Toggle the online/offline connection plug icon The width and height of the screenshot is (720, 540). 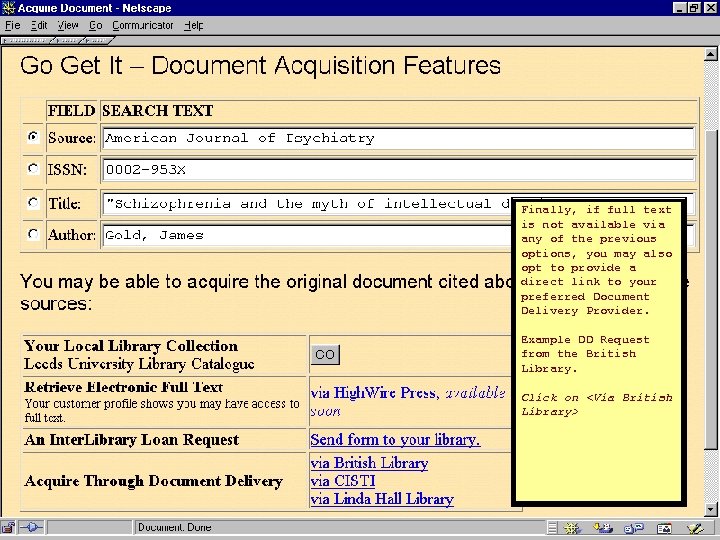(x=31, y=528)
